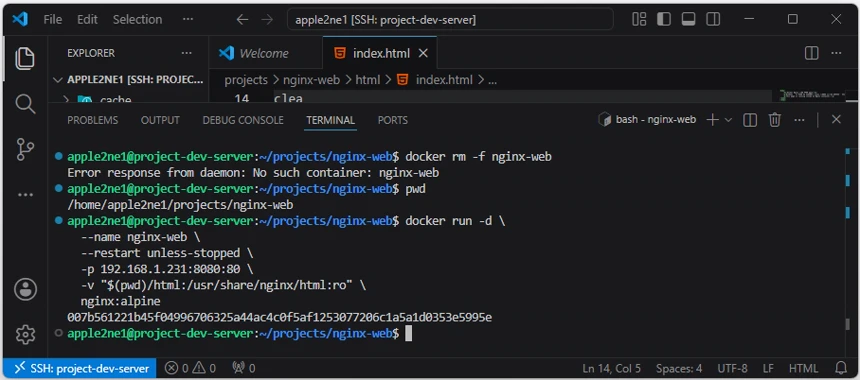This screenshot has width=860, height=380.
Task: Open the Explorer view in activity bar
Action: [25, 58]
